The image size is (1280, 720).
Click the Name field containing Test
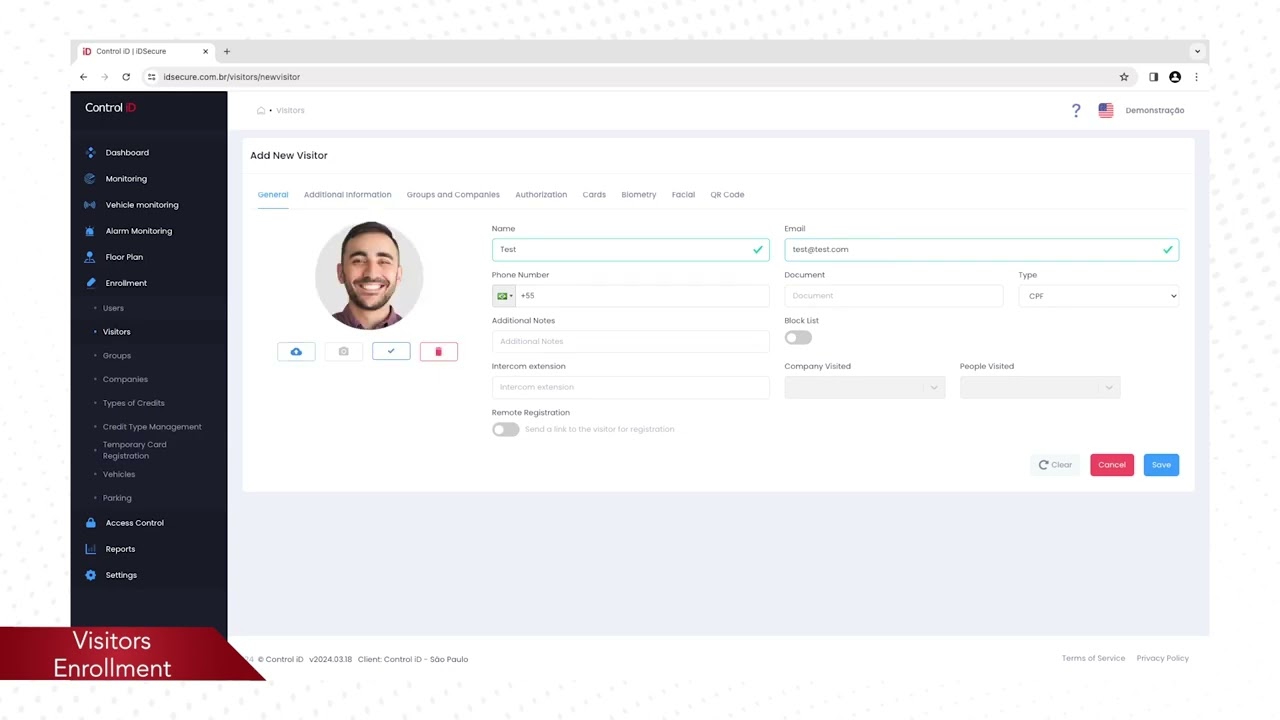point(630,250)
